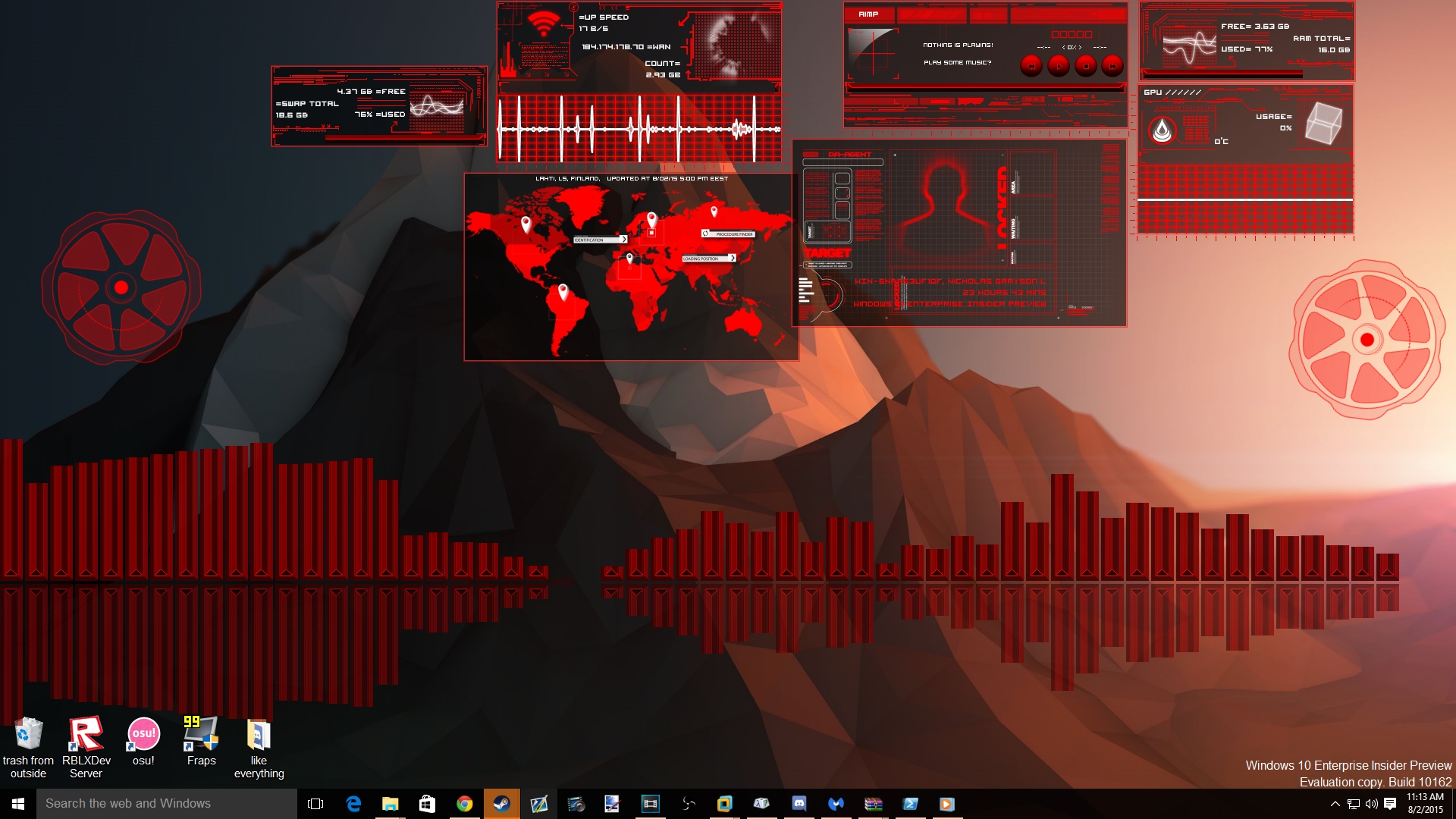Image resolution: width=1456 pixels, height=819 pixels.
Task: Open Malwarebytes from the taskbar
Action: (x=836, y=803)
